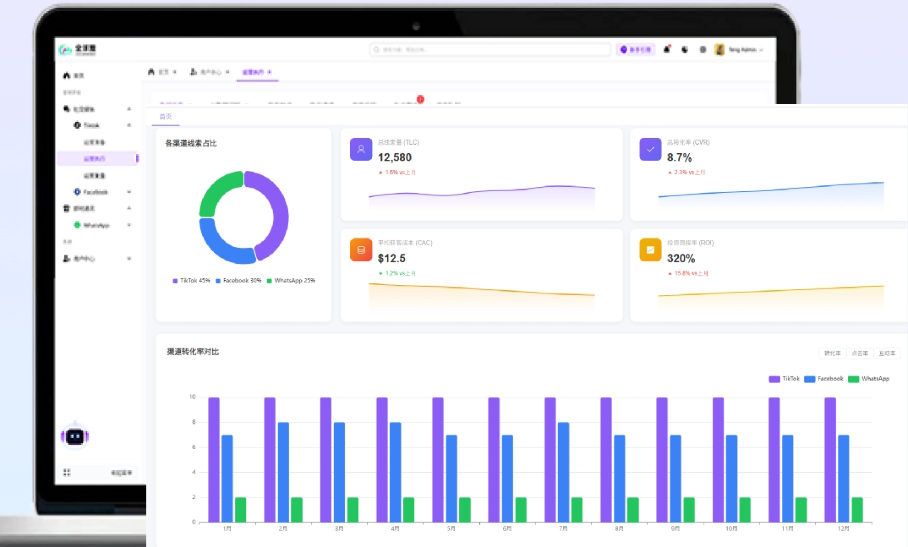Collapse the TikTok submenu in sidebar

click(x=128, y=125)
